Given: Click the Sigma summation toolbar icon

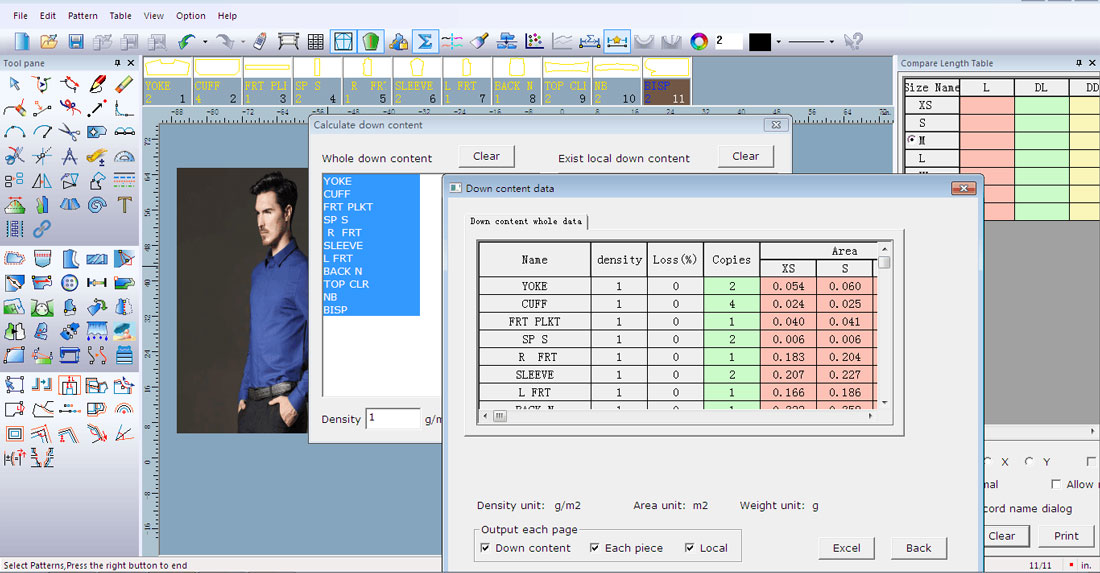Looking at the screenshot, I should tap(425, 41).
